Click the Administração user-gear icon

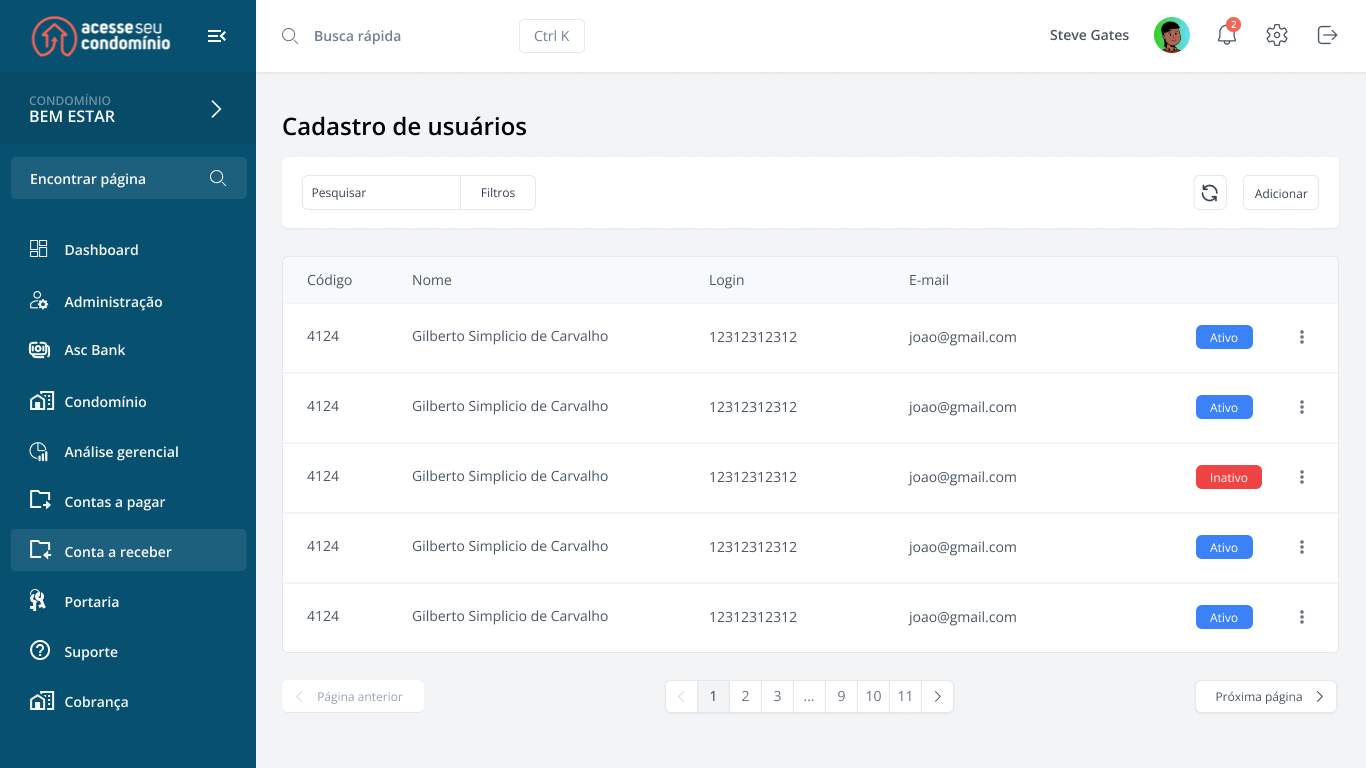(39, 300)
